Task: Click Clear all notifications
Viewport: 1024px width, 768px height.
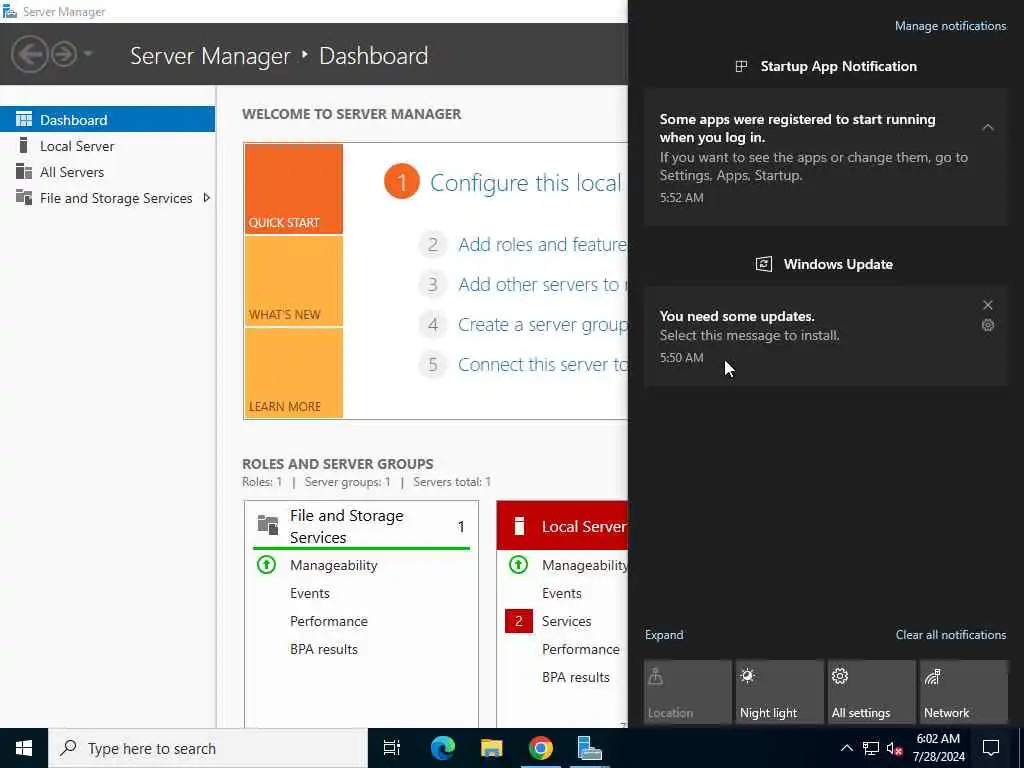Action: tap(950, 635)
